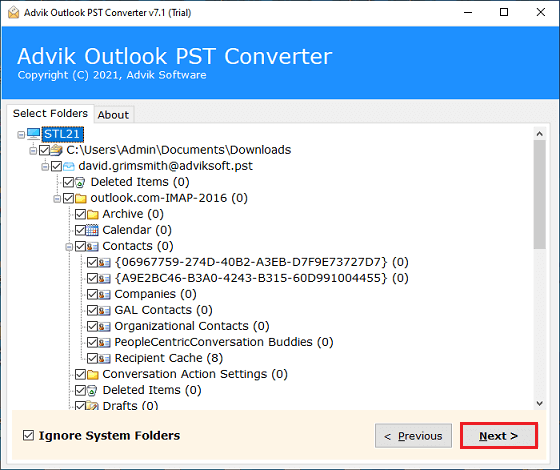560x470 pixels.
Task: Click the contact icon for {06967759-274D...}
Action: (x=104, y=262)
